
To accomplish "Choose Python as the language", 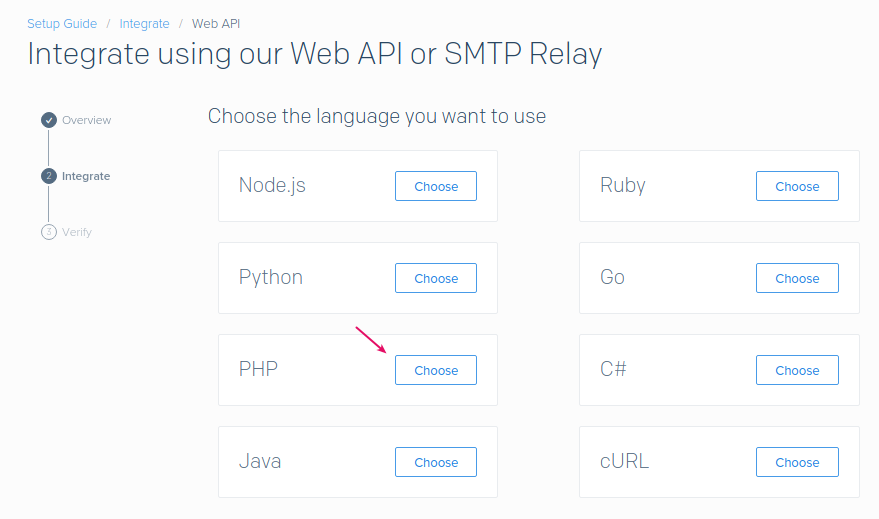I will (435, 278).
